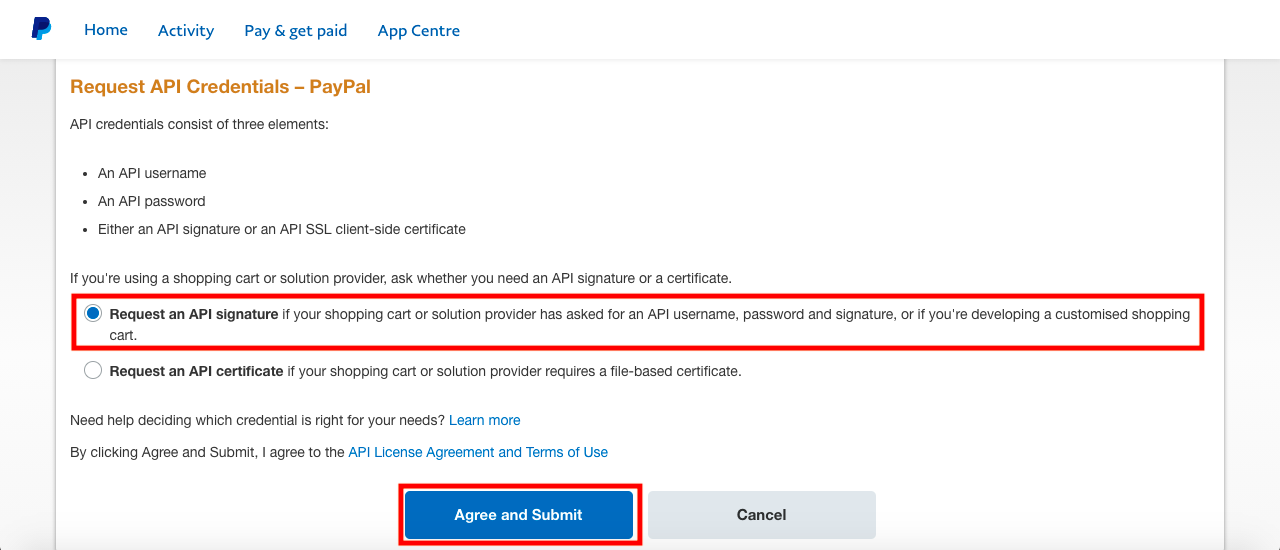Go to the Activity tab
Screen dimensions: 1280x550
click(x=186, y=30)
